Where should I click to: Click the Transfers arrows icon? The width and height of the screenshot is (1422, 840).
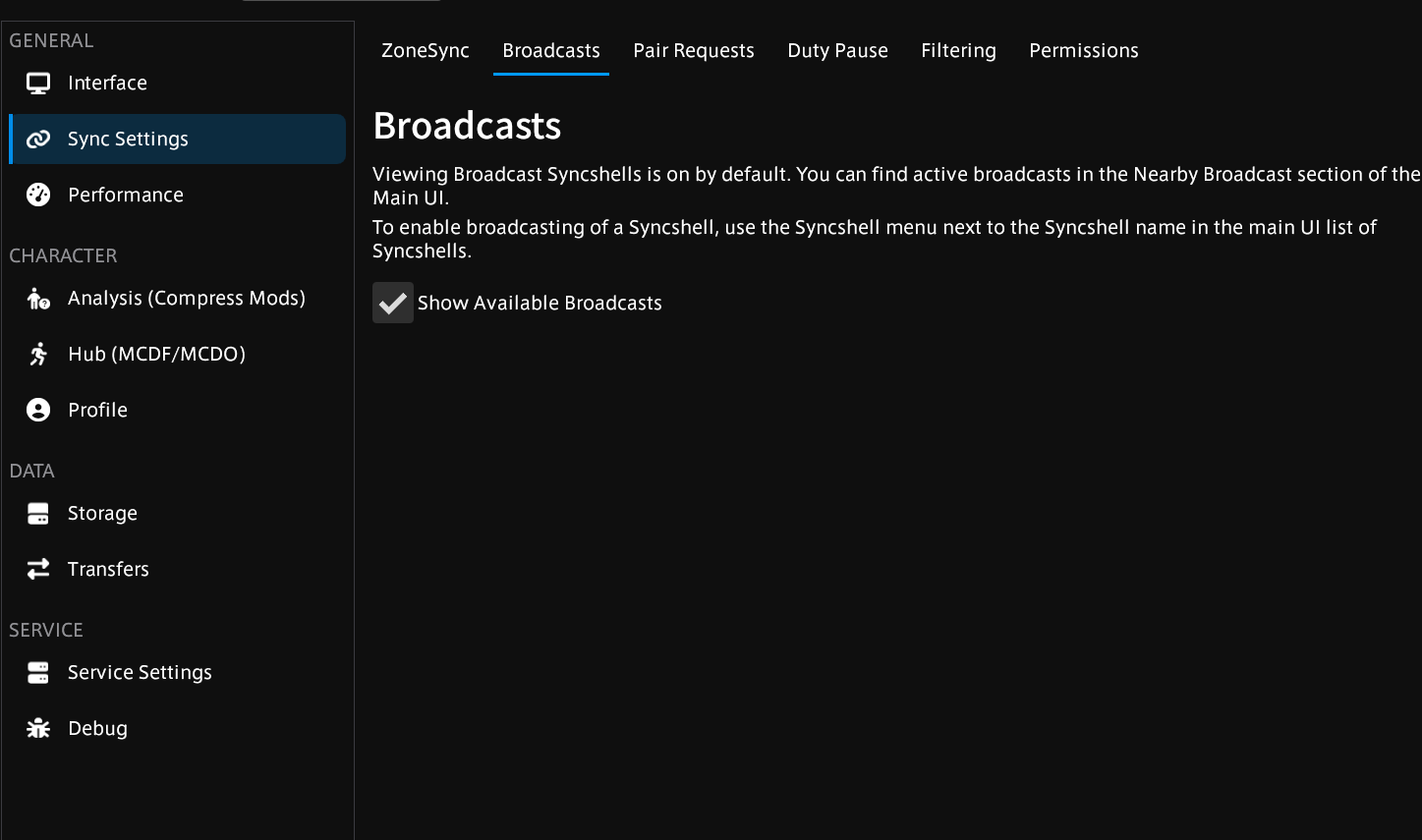click(38, 570)
